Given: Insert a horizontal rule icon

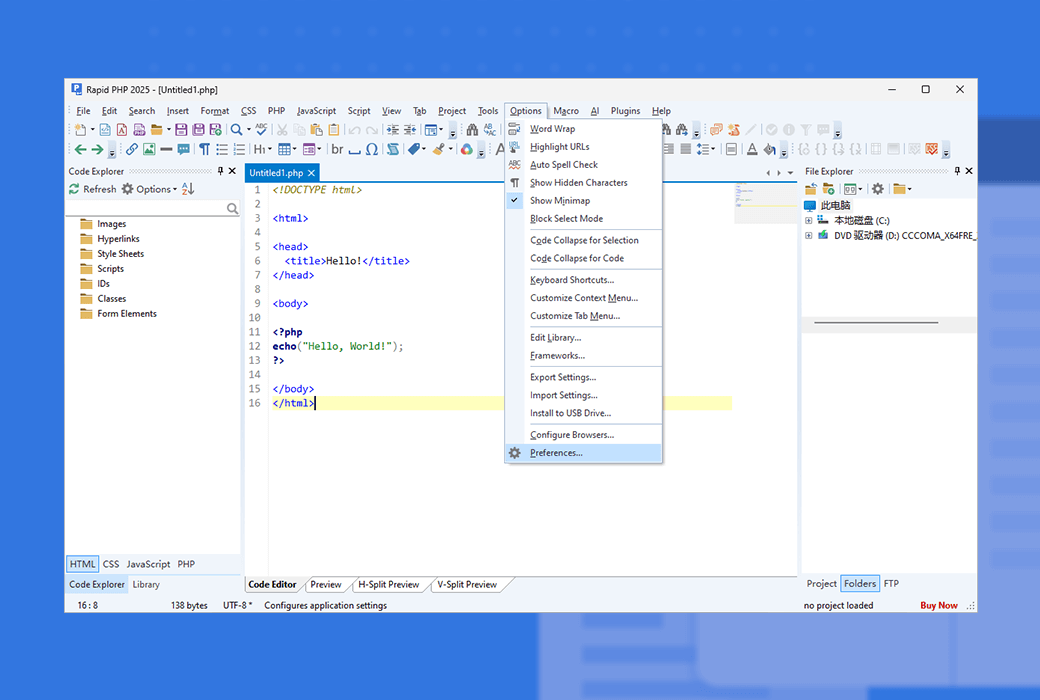Looking at the screenshot, I should point(166,149).
